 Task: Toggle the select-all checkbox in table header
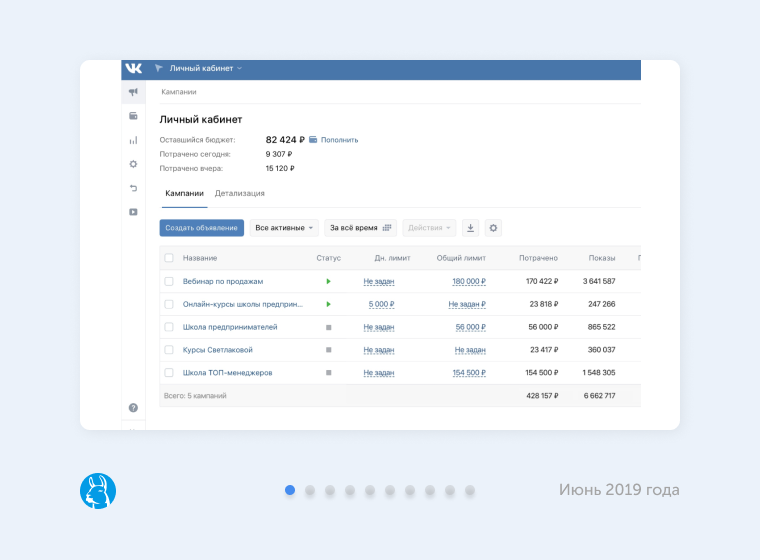169,258
